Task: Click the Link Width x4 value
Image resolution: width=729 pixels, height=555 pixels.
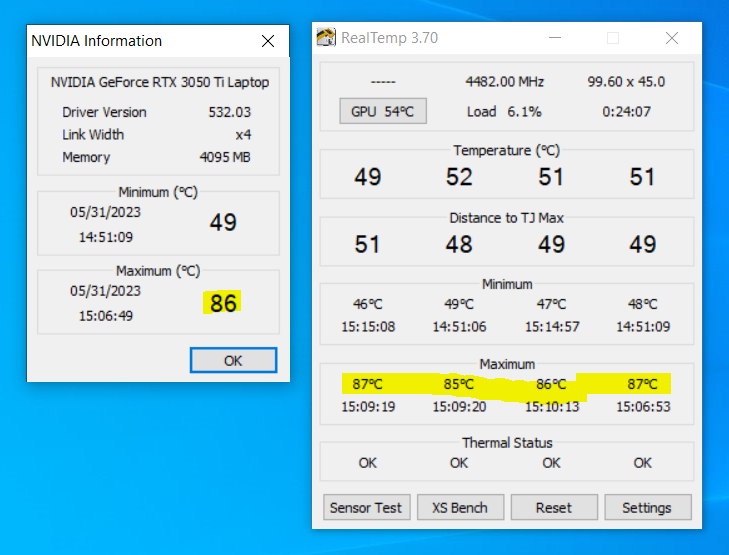Action: click(243, 135)
